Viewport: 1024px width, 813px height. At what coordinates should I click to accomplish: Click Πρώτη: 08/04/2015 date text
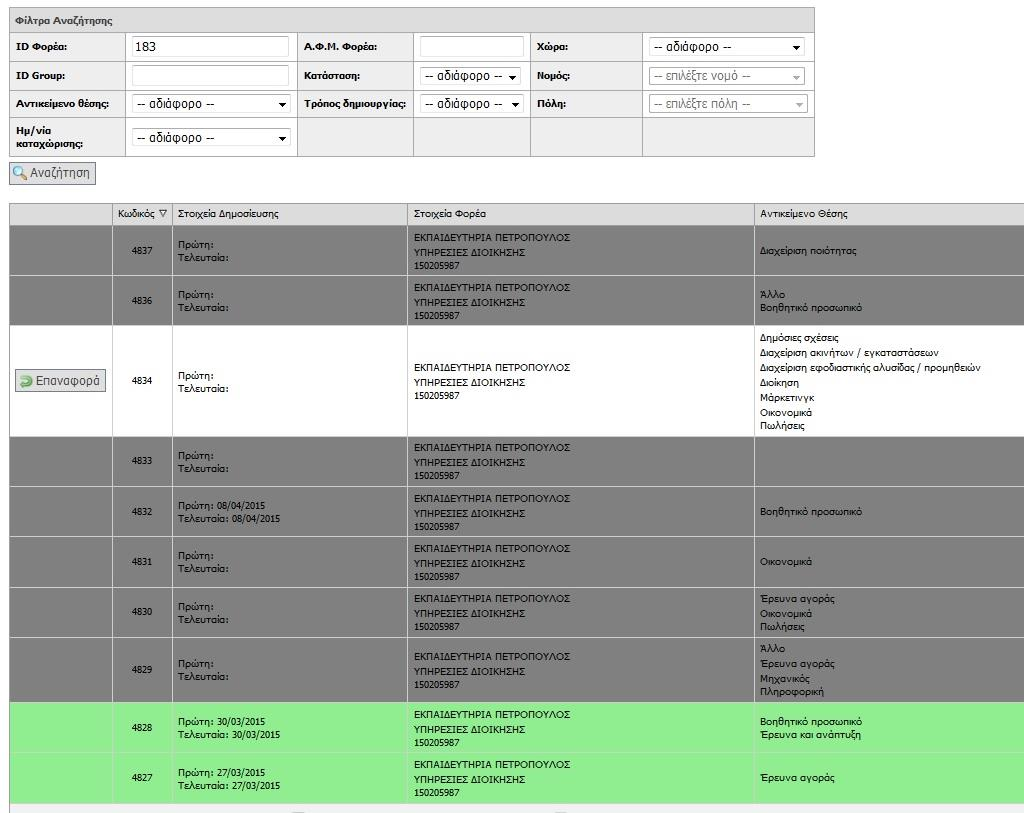(x=221, y=505)
